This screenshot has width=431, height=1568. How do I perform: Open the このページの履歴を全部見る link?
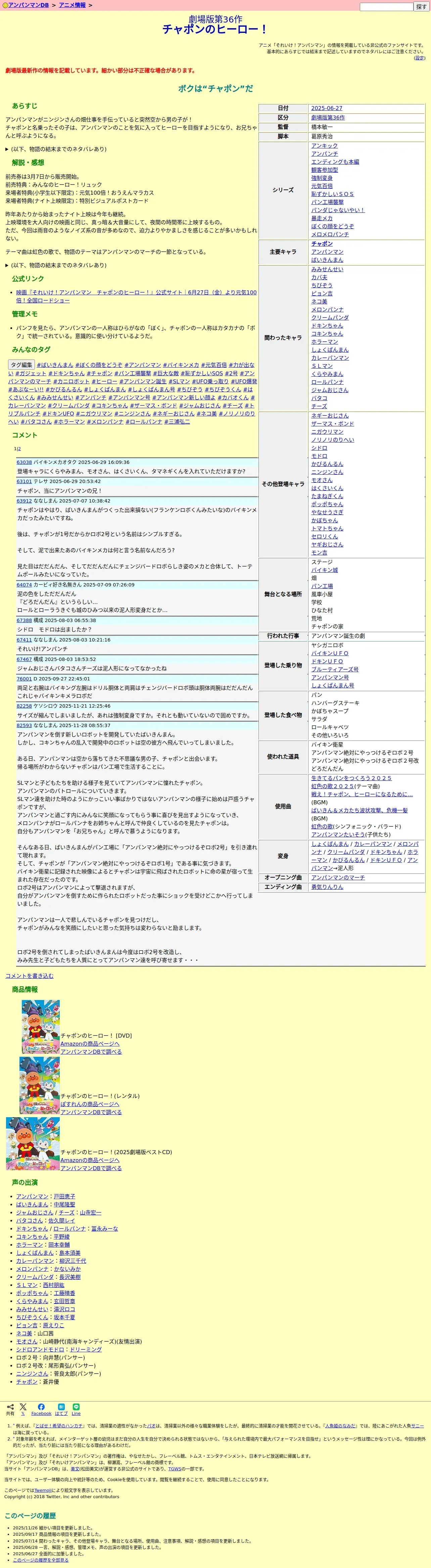[x=41, y=1560]
